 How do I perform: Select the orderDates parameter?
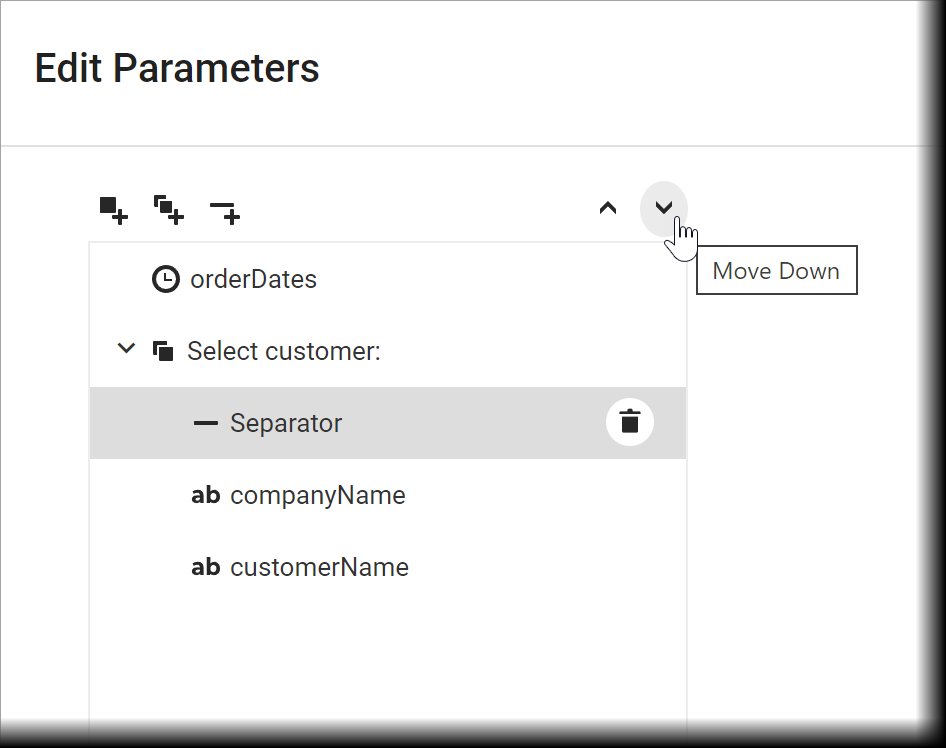[x=253, y=279]
